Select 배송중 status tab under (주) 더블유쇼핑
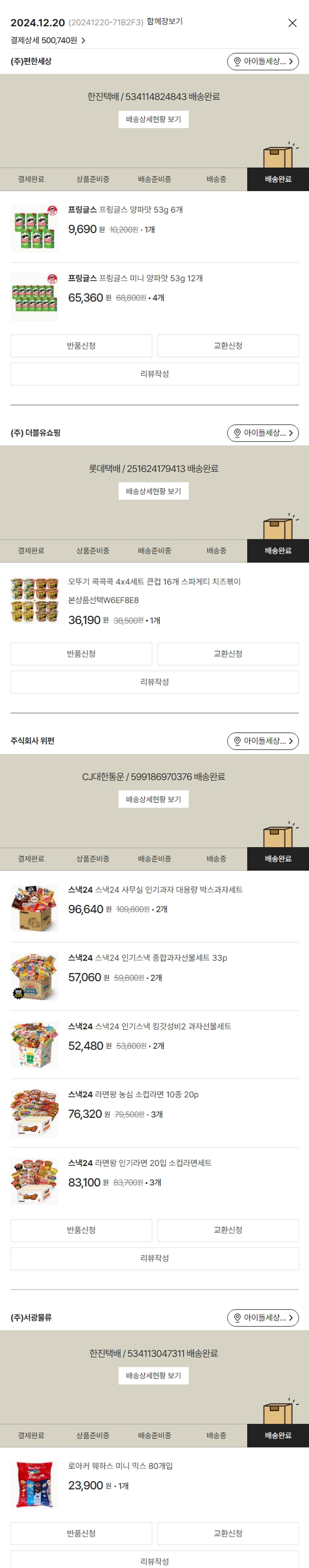This screenshot has height=1568, width=309. tap(216, 551)
